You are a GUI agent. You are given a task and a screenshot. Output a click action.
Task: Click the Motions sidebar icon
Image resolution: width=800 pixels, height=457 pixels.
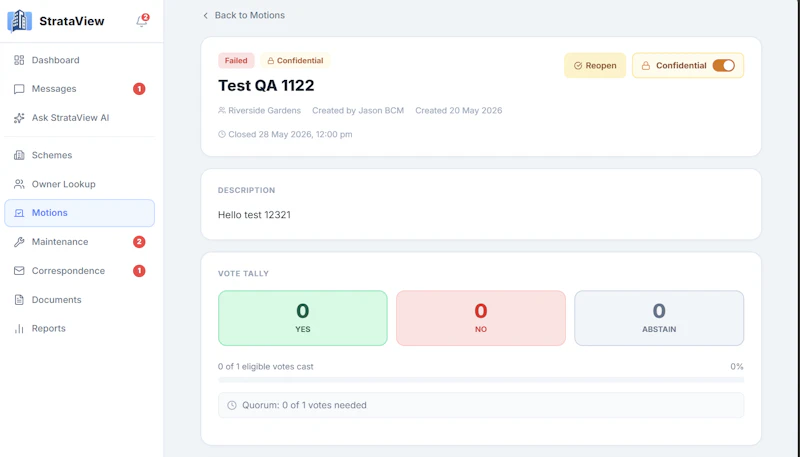(19, 213)
